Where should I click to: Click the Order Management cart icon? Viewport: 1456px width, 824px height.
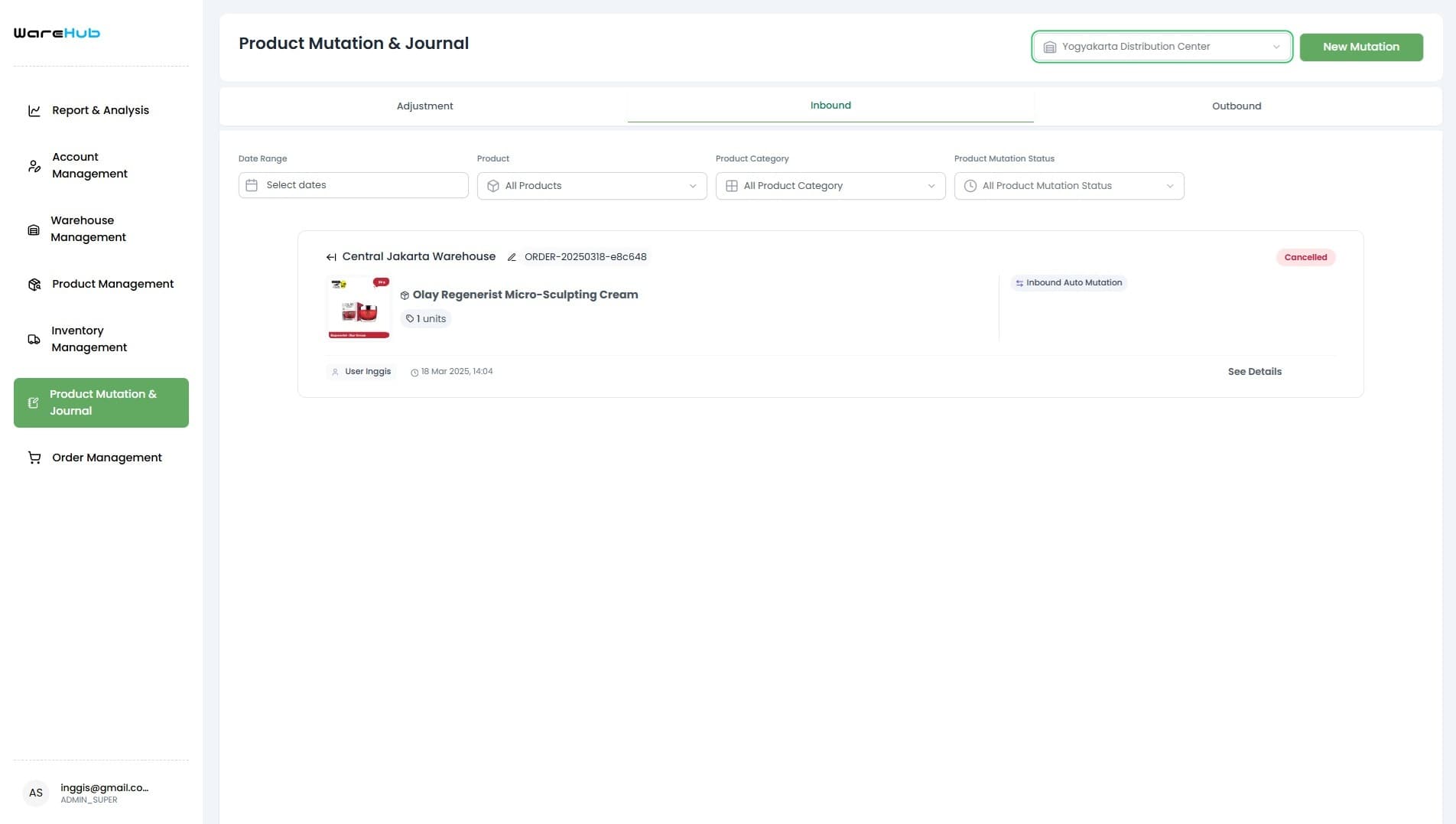coord(34,457)
